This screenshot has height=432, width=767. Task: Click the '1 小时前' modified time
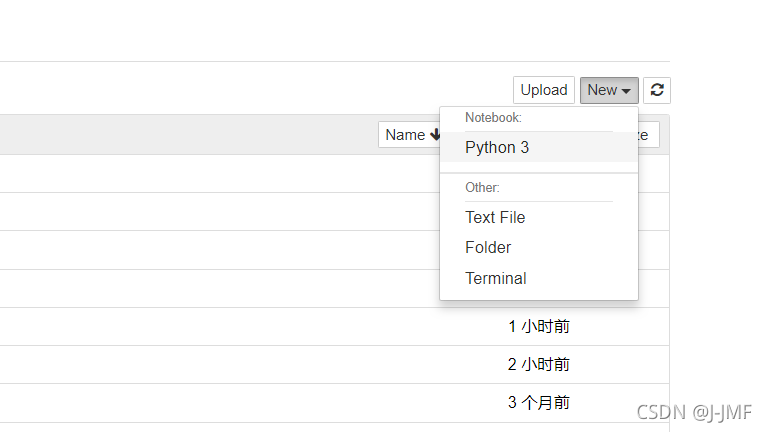[x=539, y=326]
